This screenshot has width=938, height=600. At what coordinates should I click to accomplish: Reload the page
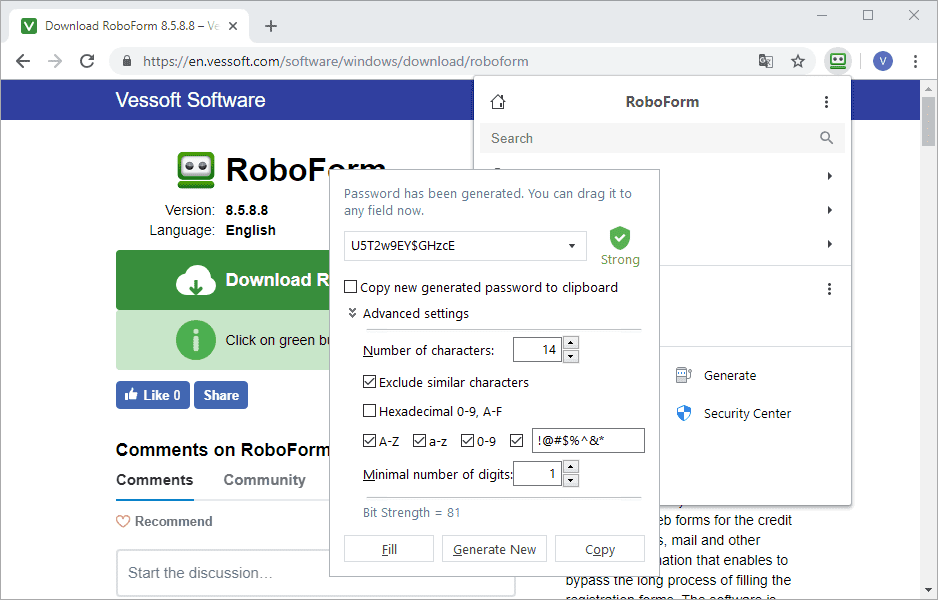point(87,61)
